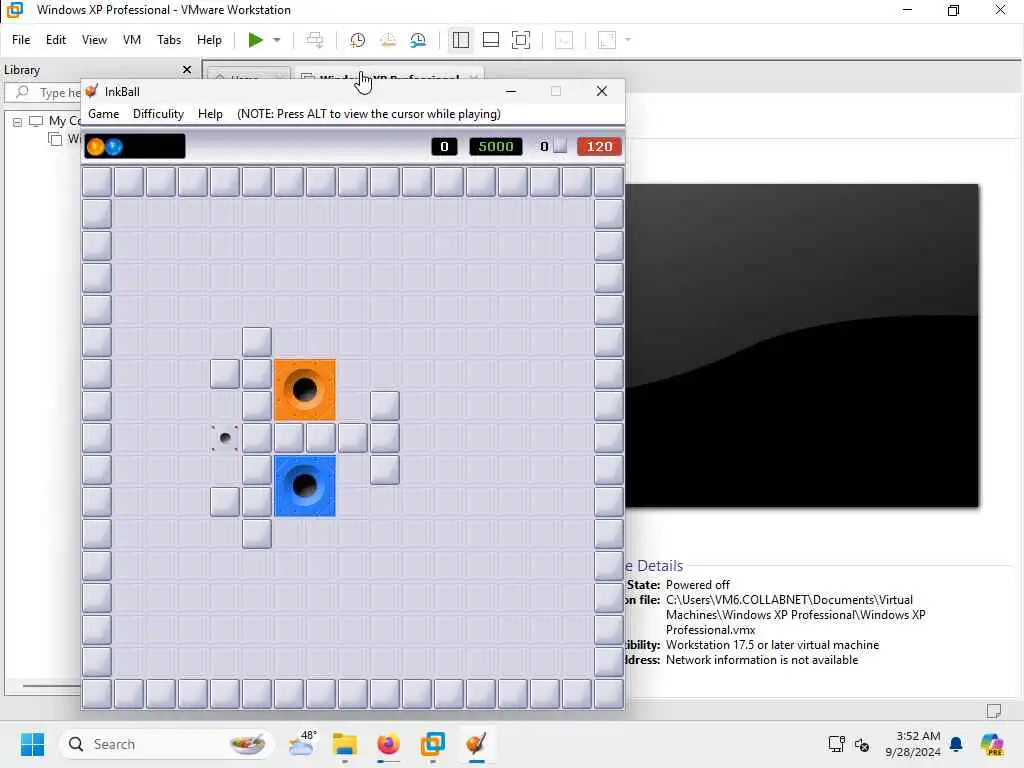Collapse the My Computer tree node
Screen dimensions: 1024x768
coord(18,121)
